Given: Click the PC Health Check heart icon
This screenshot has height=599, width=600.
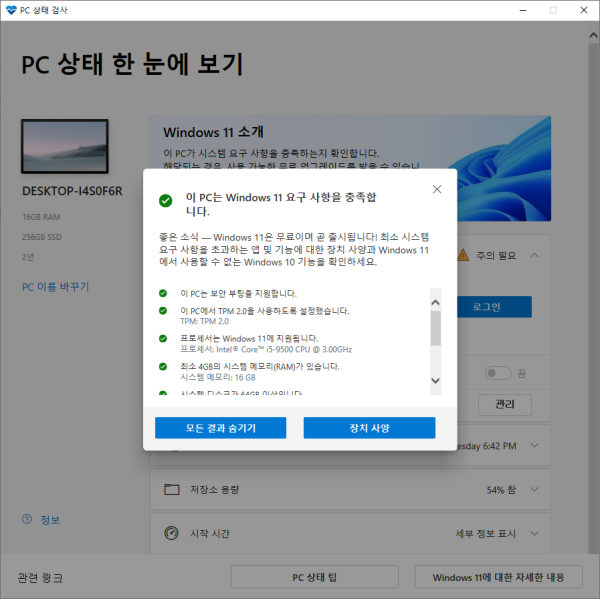Looking at the screenshot, I should tap(11, 10).
